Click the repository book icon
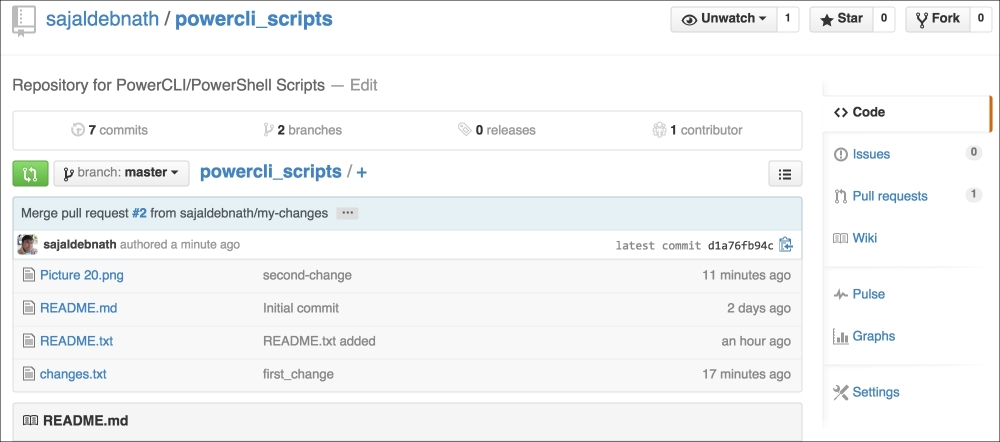 pyautogui.click(x=23, y=20)
